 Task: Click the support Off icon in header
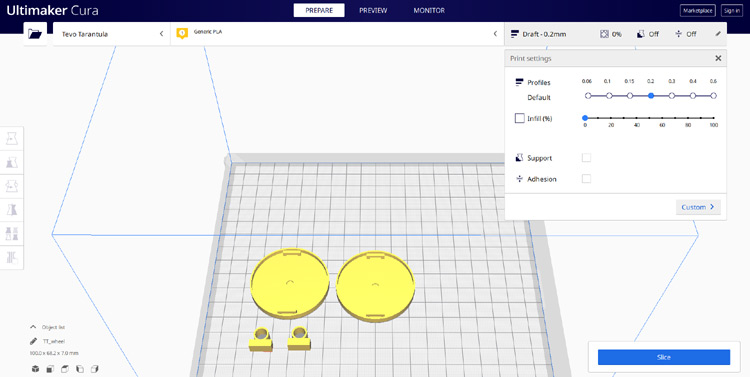pos(641,34)
